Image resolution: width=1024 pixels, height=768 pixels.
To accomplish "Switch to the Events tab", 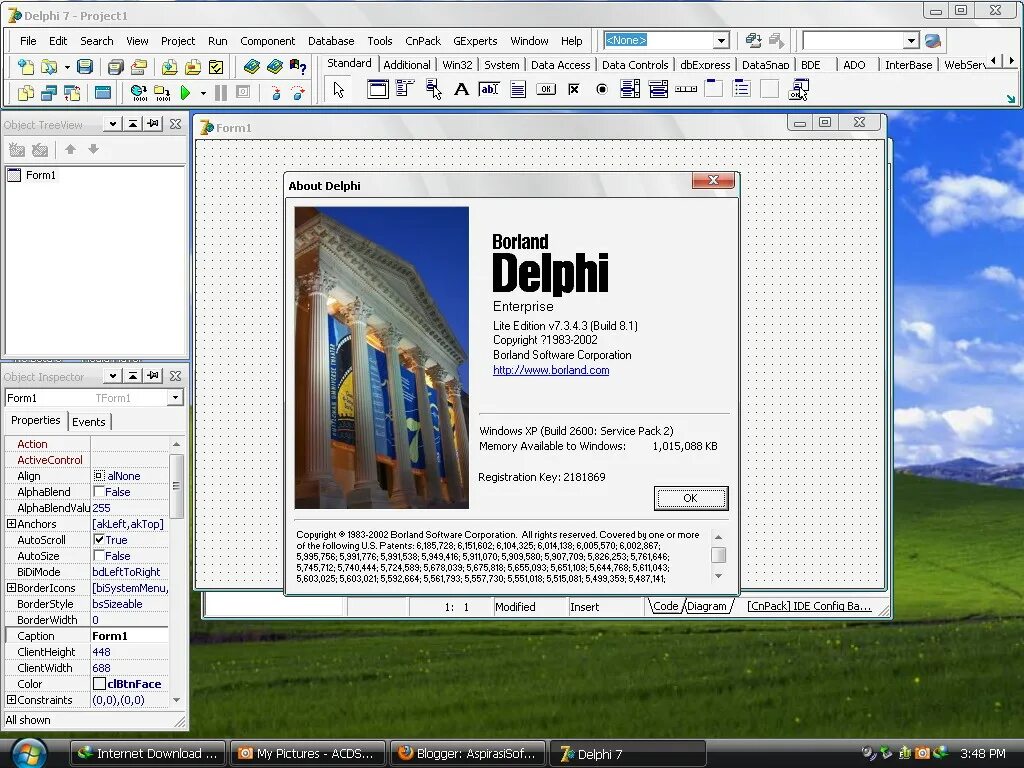I will (x=89, y=422).
